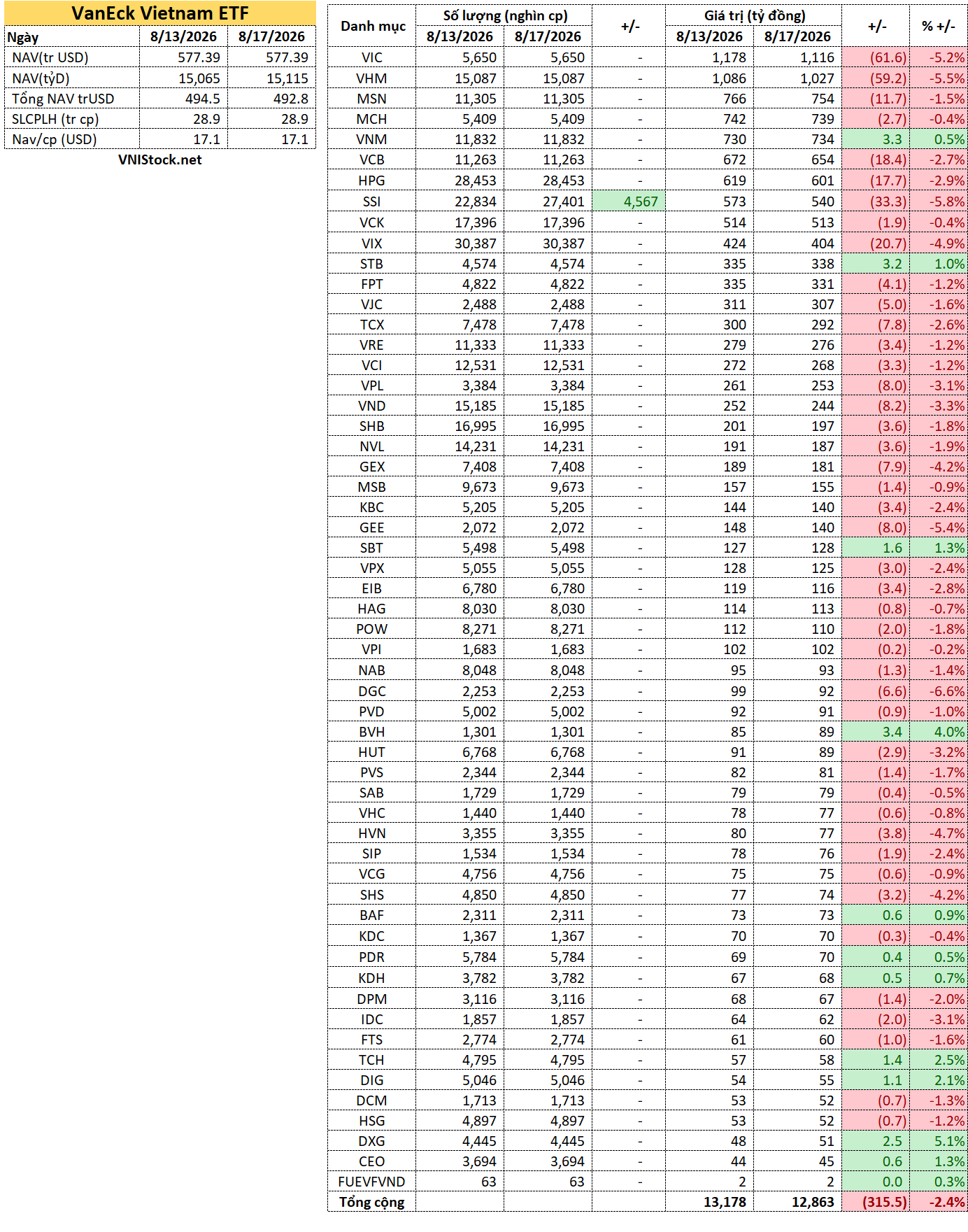This screenshot has height=1232, width=968.
Task: Click the DXG 5.1% change cell
Action: point(939,1141)
